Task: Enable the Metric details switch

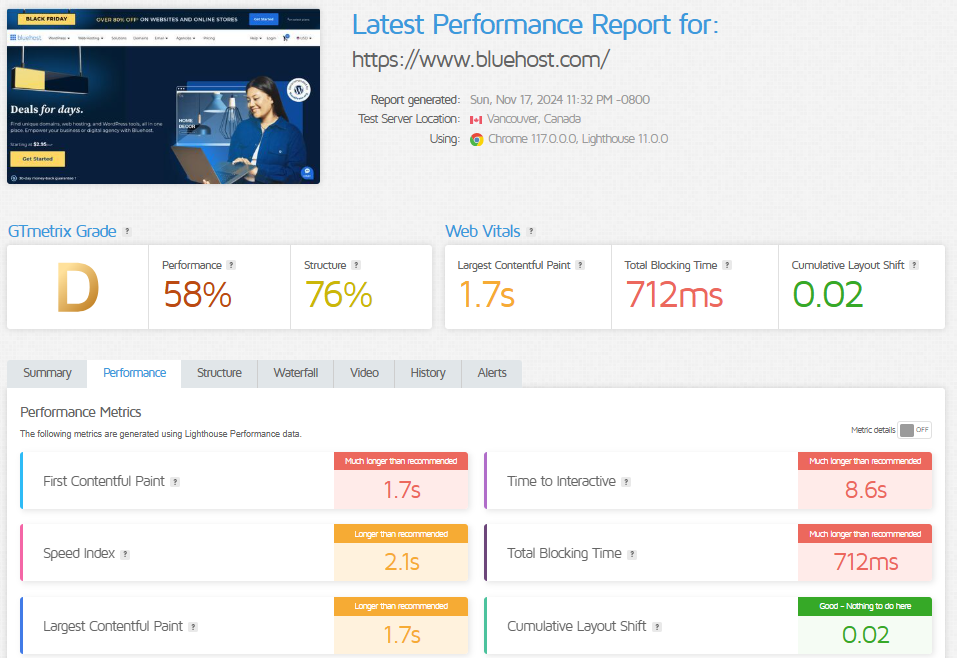Action: pos(916,429)
